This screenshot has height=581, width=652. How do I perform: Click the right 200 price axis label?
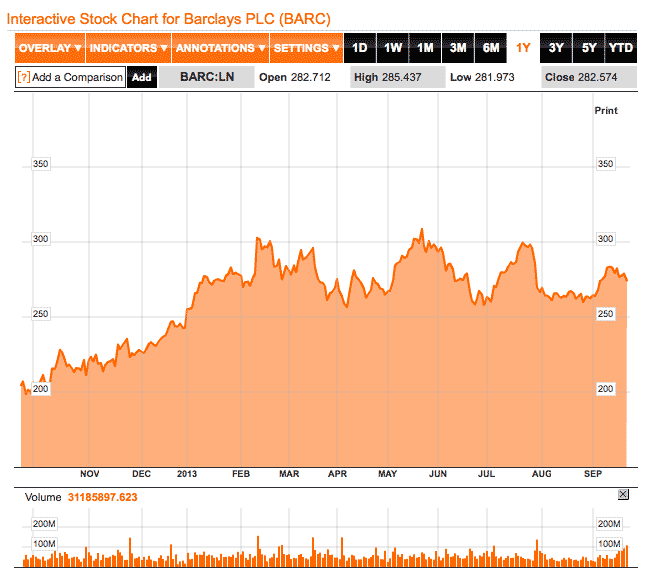coord(605,389)
